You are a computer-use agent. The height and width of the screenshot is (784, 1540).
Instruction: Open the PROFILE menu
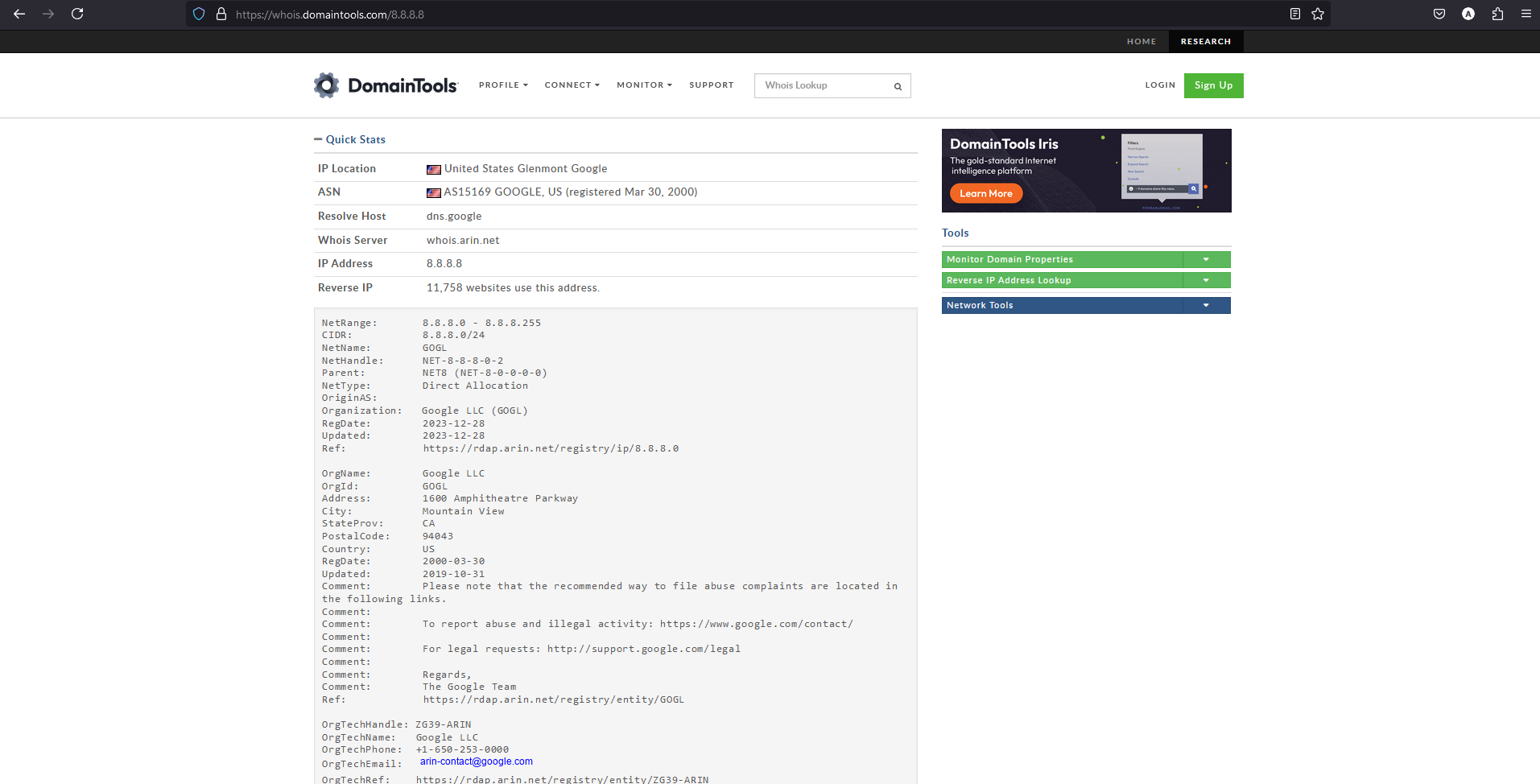point(503,85)
